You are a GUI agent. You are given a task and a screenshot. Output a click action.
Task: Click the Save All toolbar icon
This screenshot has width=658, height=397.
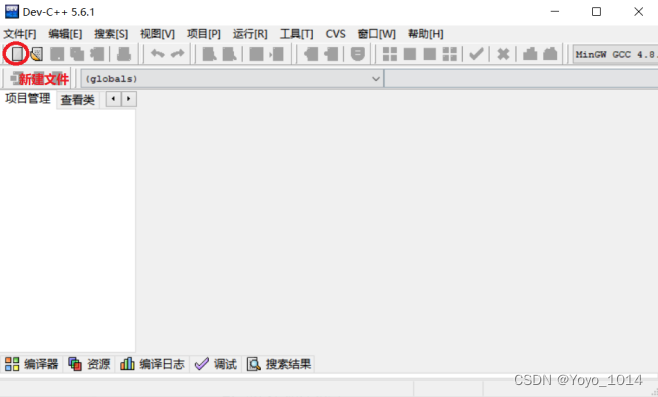pyautogui.click(x=77, y=54)
